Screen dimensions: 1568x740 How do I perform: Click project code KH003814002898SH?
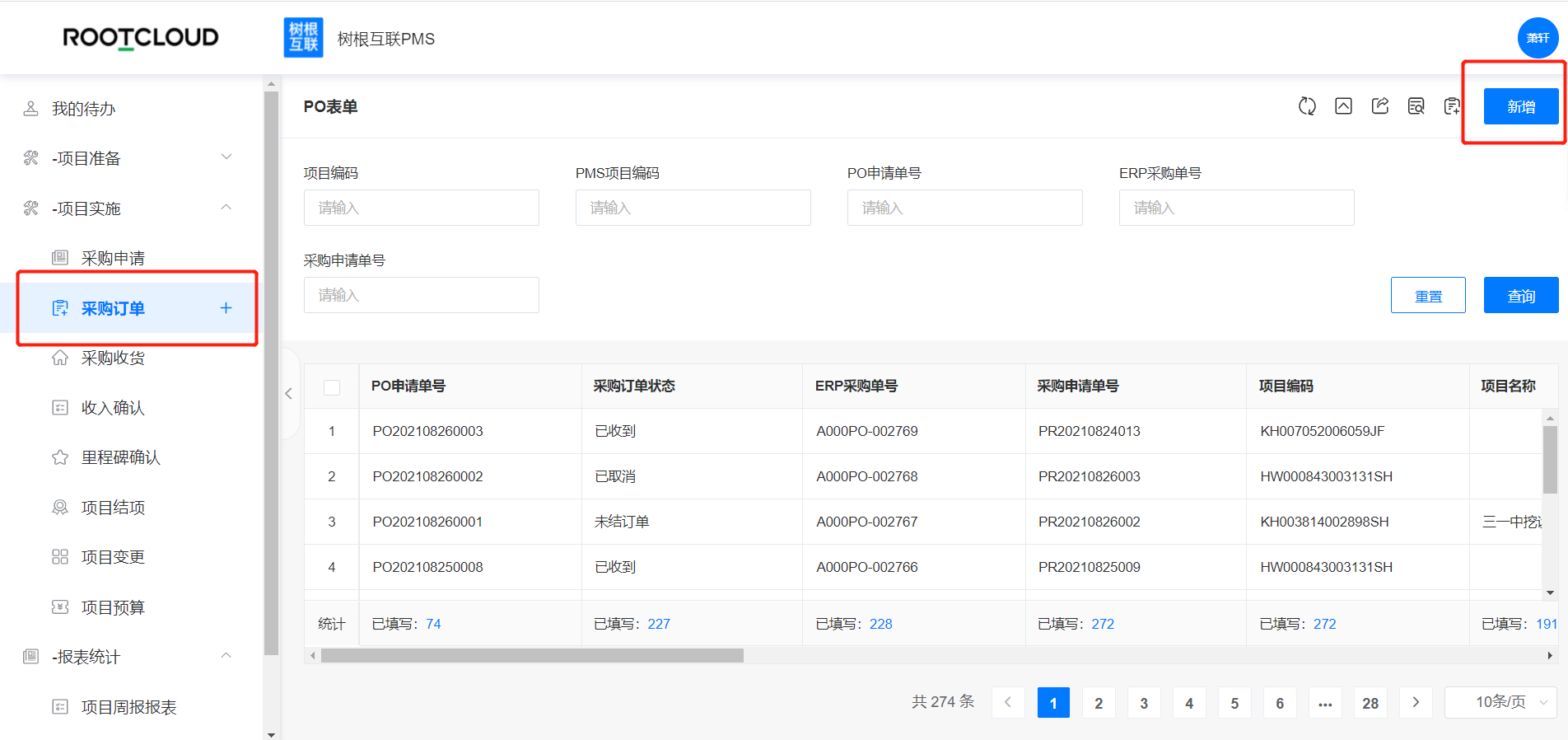click(x=1324, y=522)
